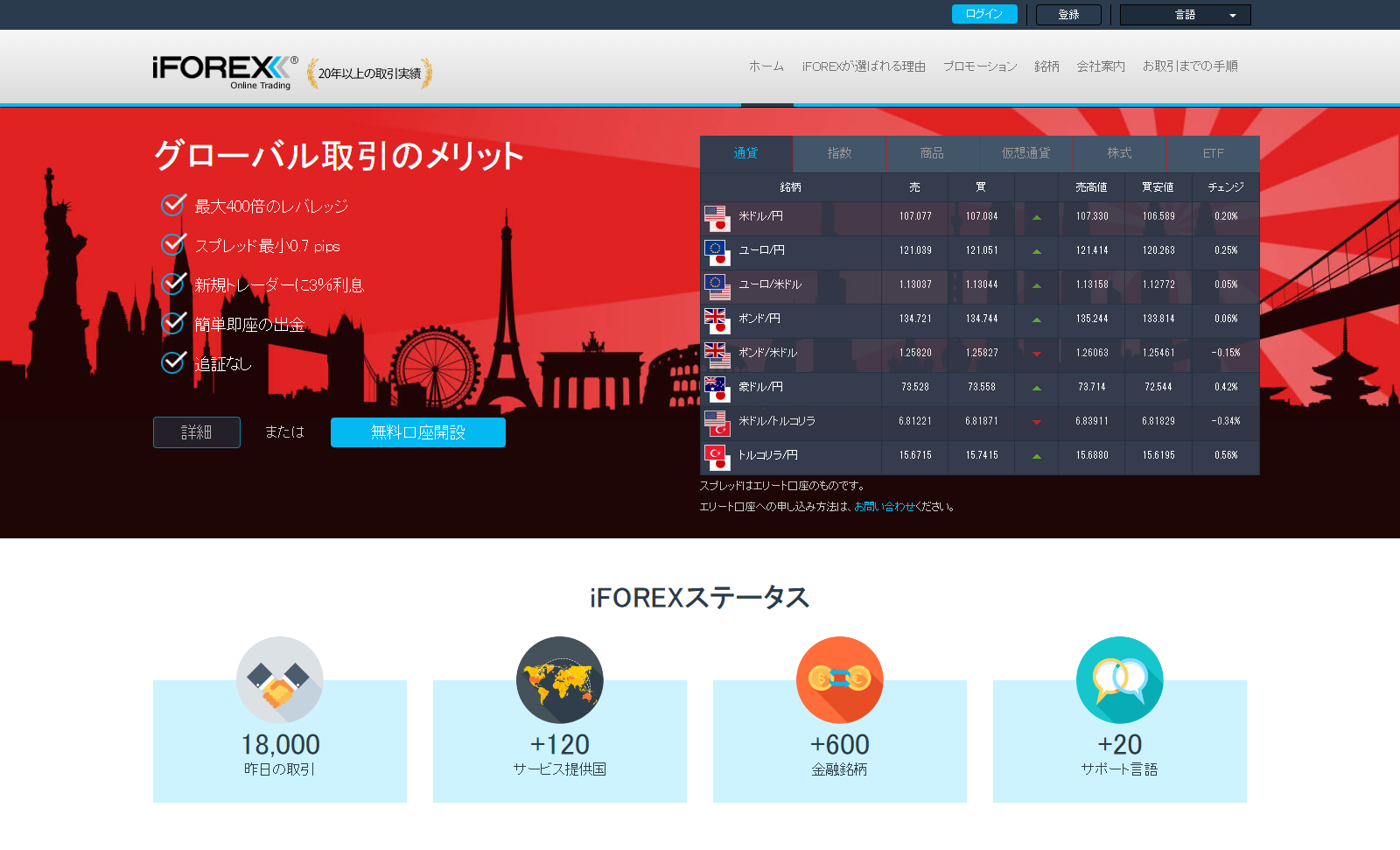Click checkmark icon beside 最大400倍のレバレッジ
Image resolution: width=1400 pixels, height=850 pixels.
[174, 204]
